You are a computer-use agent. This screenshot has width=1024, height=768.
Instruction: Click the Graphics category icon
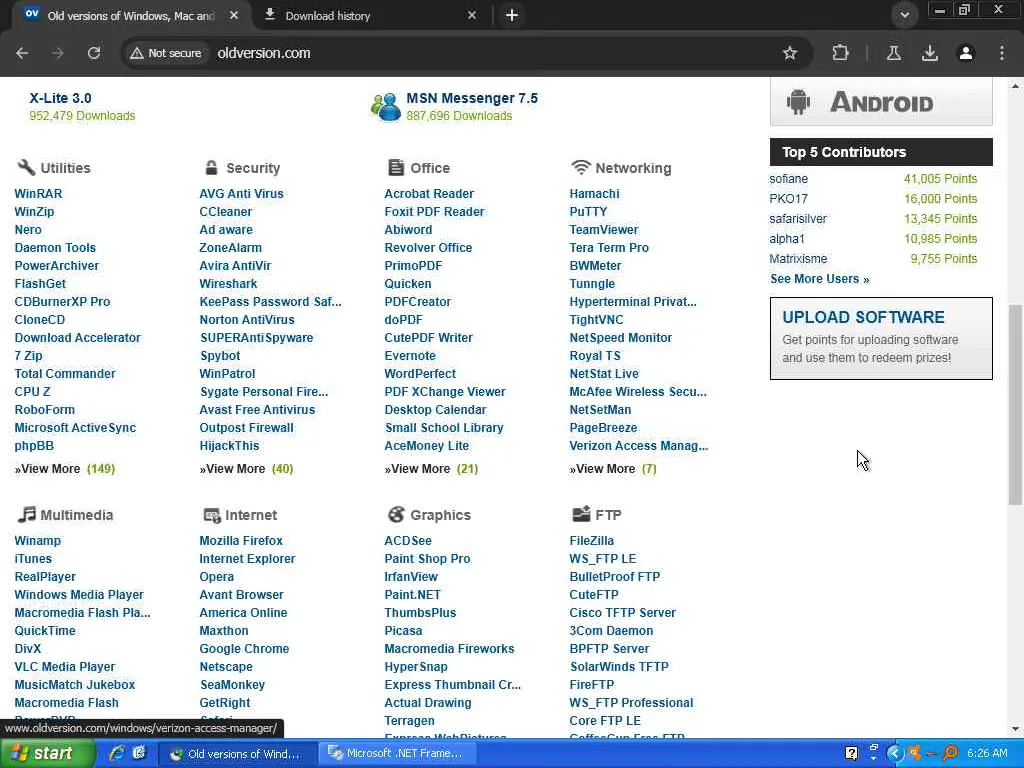(x=396, y=515)
